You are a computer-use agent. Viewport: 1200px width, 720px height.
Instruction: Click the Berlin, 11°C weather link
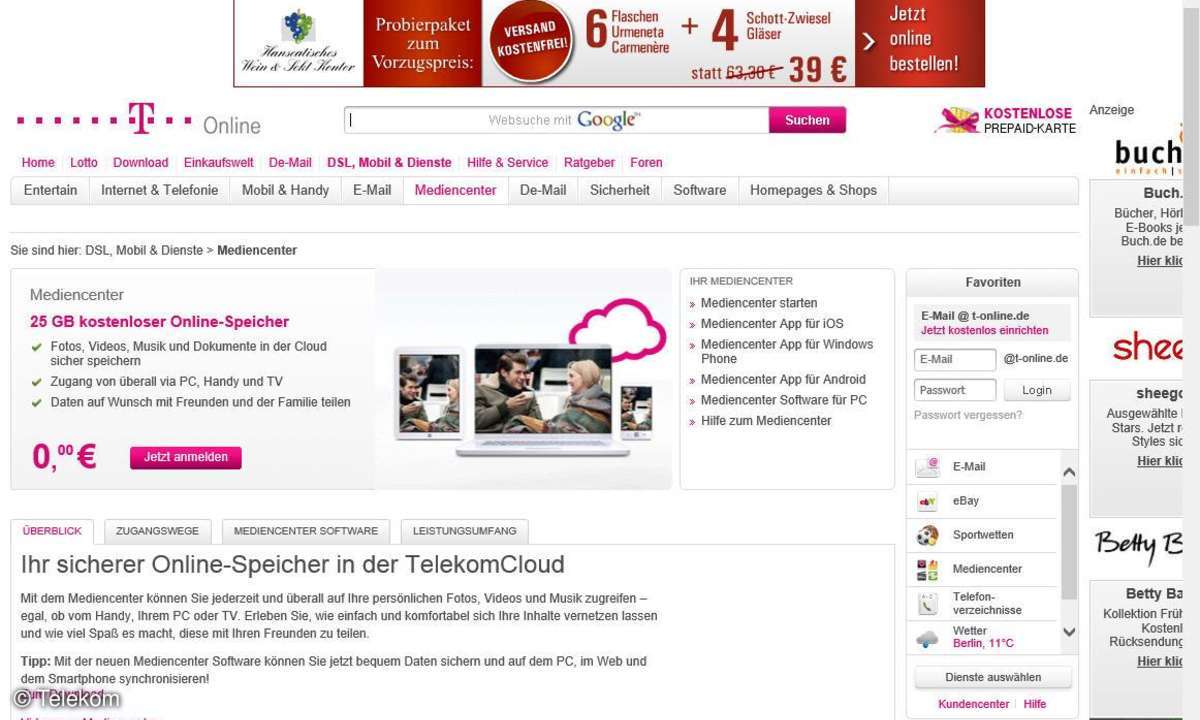(x=983, y=643)
